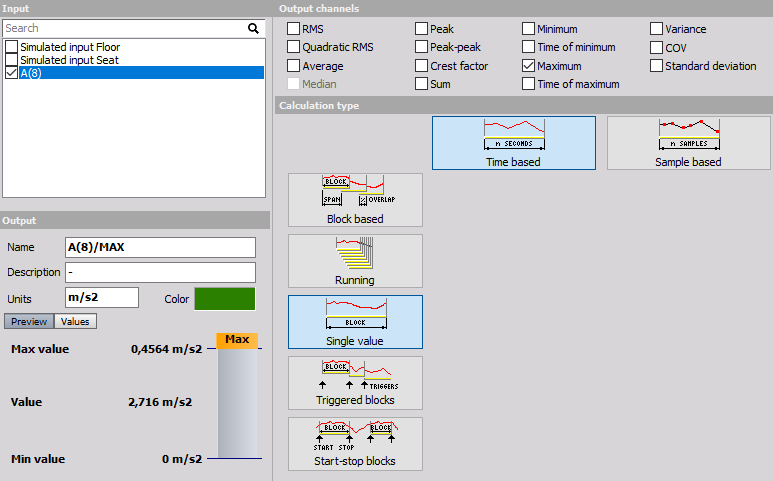Screen dimensions: 773x481
Task: Select Single value calculation
Action: click(355, 322)
